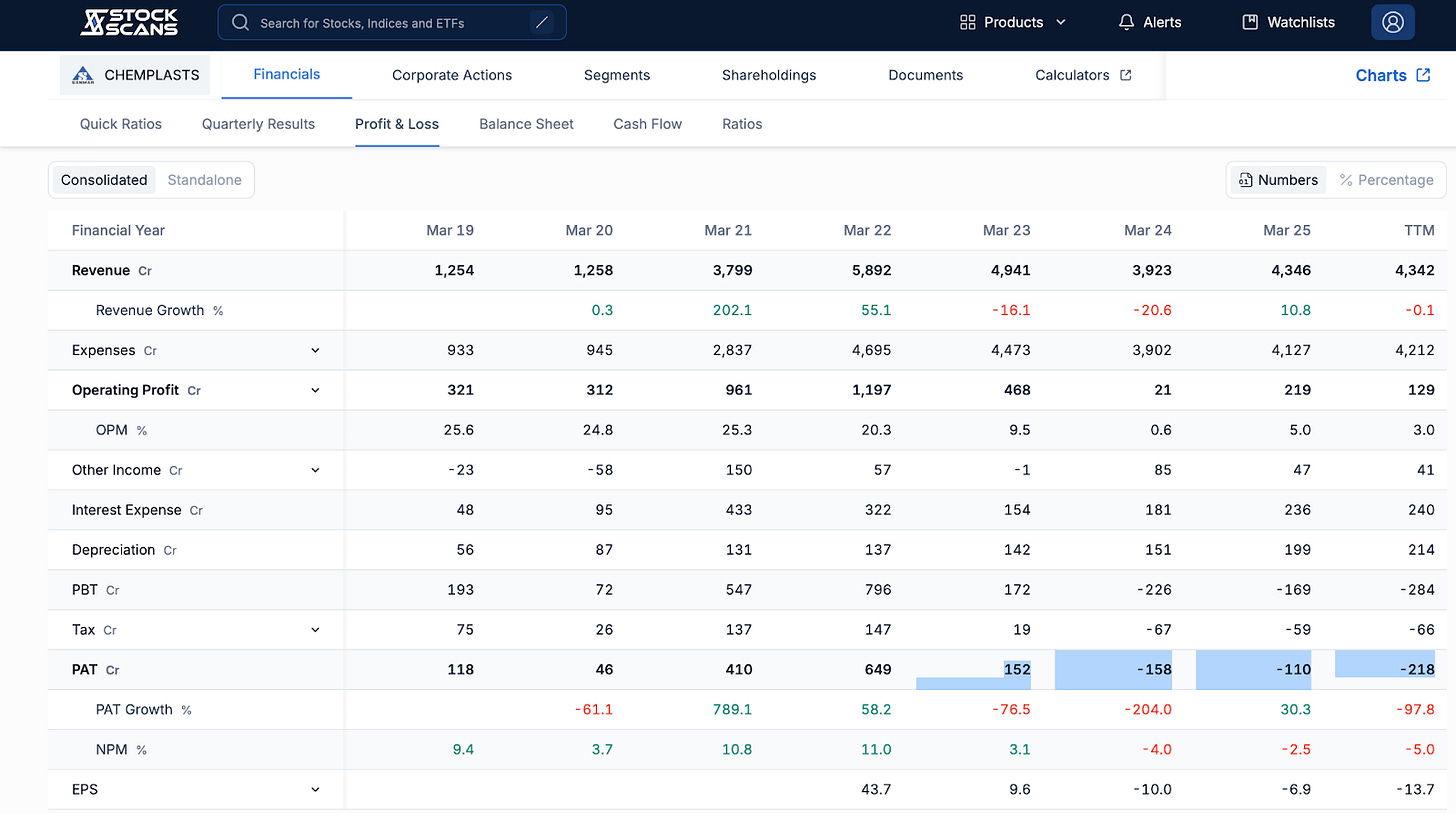Toggle display to Percentage

pyautogui.click(x=1386, y=180)
